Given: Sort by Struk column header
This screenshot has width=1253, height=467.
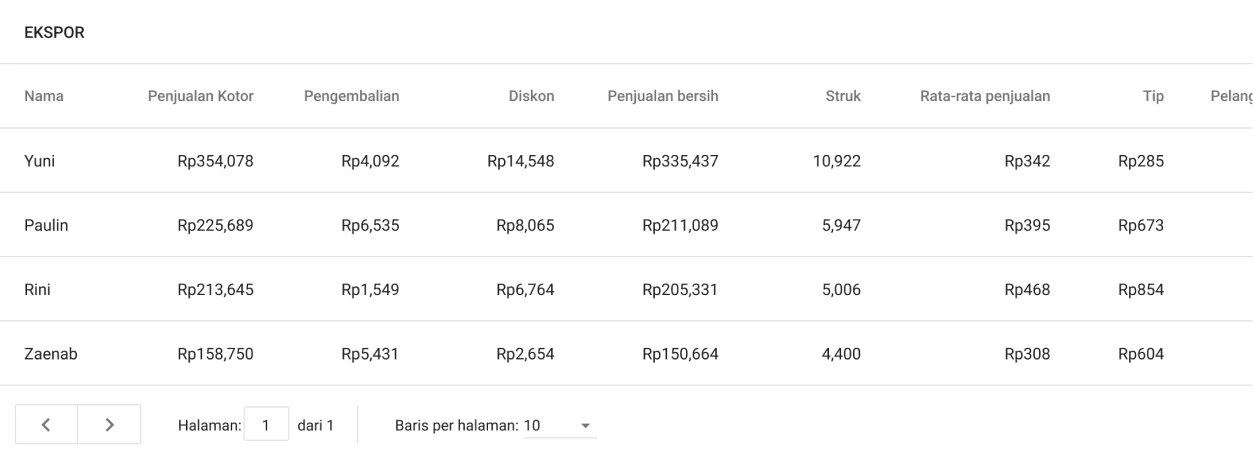Looking at the screenshot, I should click(843, 97).
